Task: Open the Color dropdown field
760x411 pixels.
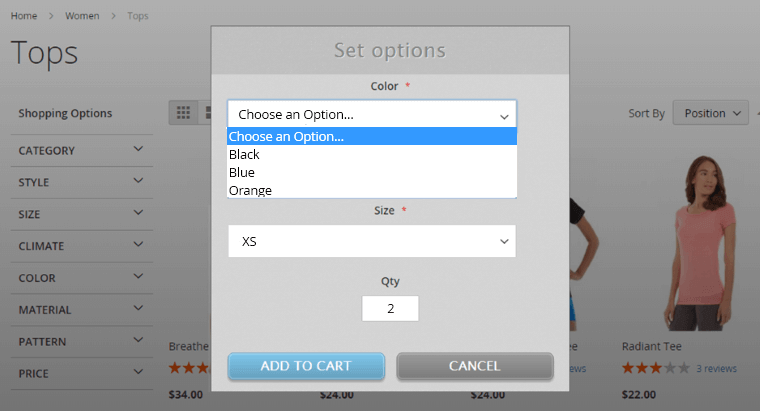Action: (372, 114)
